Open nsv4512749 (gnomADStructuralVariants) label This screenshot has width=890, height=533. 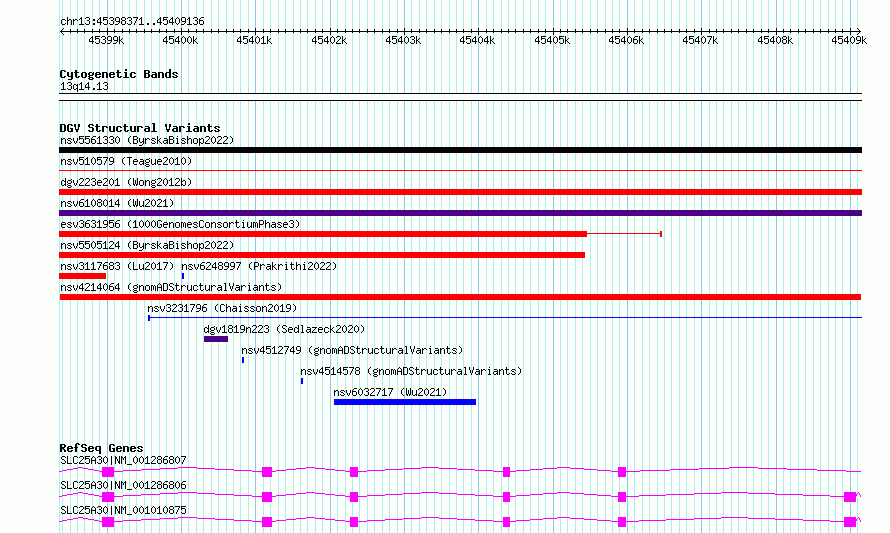coord(352,350)
